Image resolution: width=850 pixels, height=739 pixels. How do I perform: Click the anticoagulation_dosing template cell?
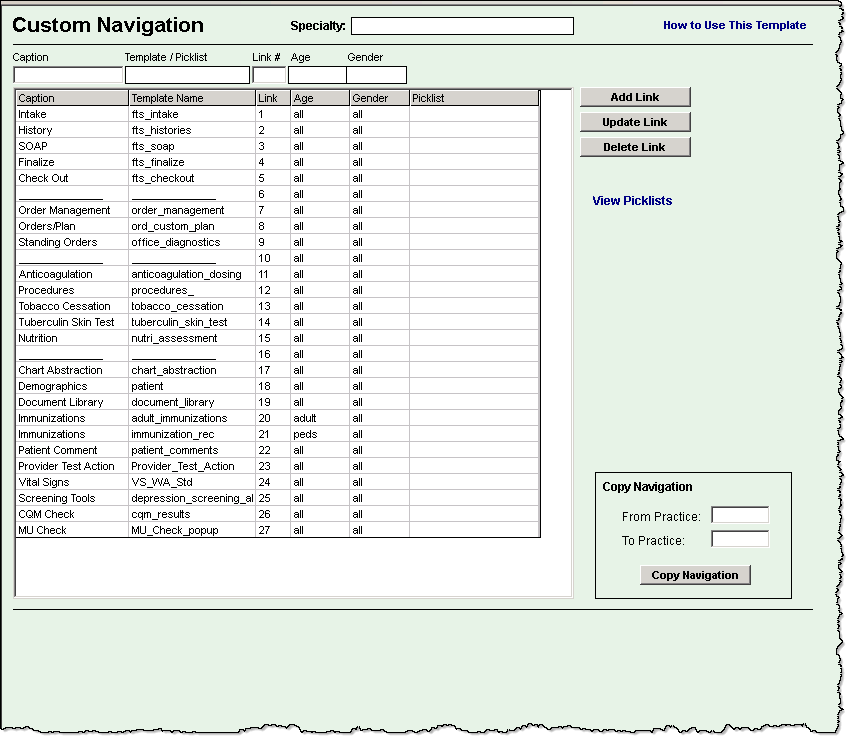[192, 274]
